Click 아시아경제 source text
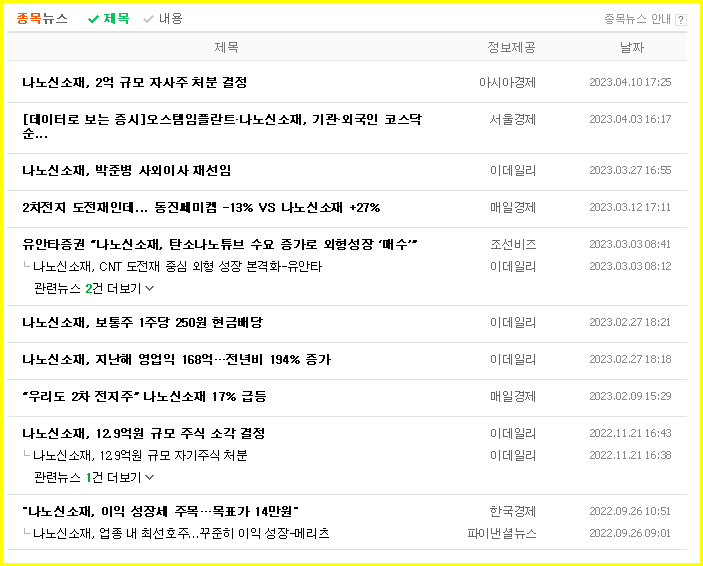703x566 pixels. pyautogui.click(x=507, y=83)
